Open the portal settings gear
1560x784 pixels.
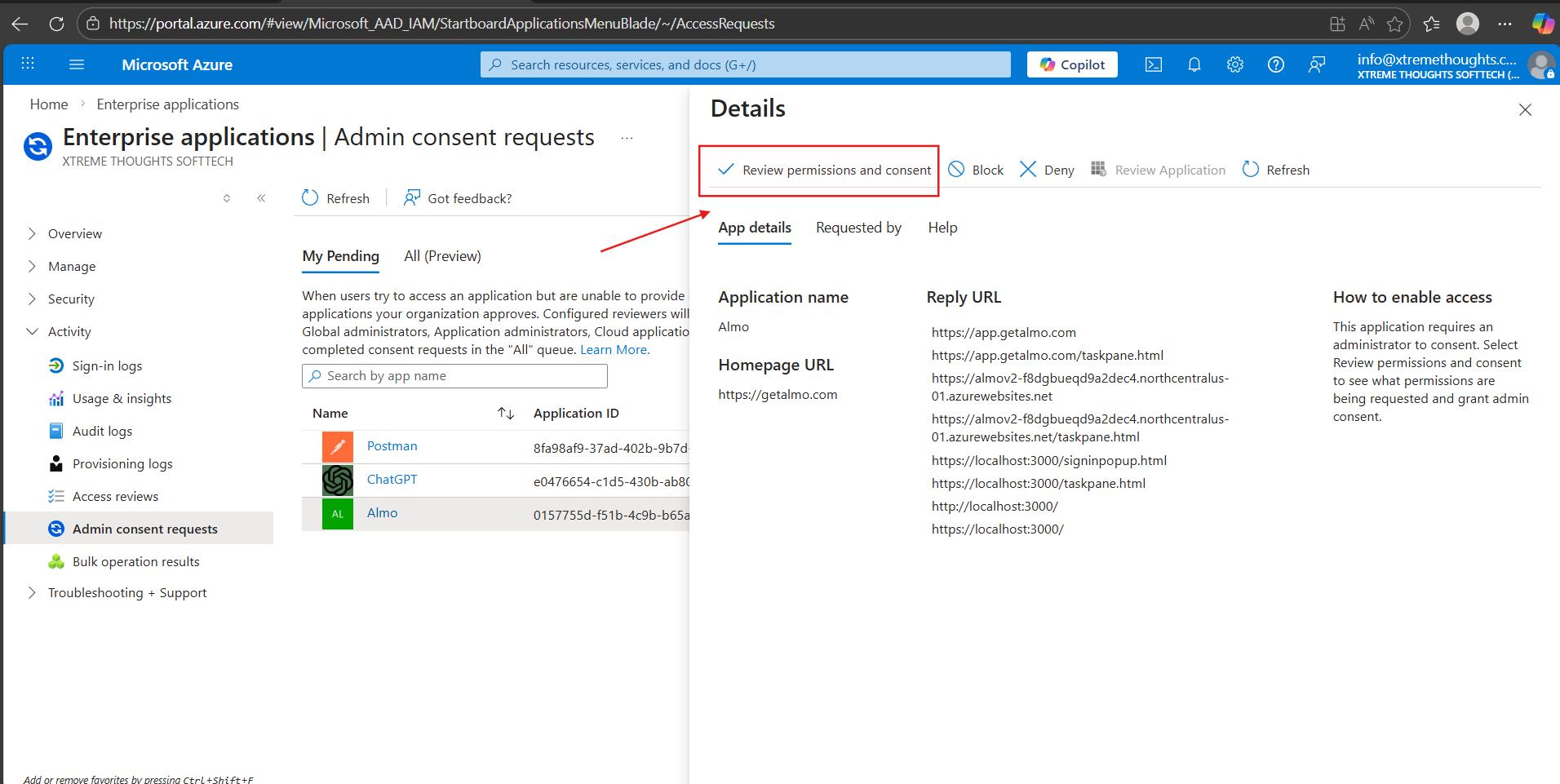pos(1234,64)
